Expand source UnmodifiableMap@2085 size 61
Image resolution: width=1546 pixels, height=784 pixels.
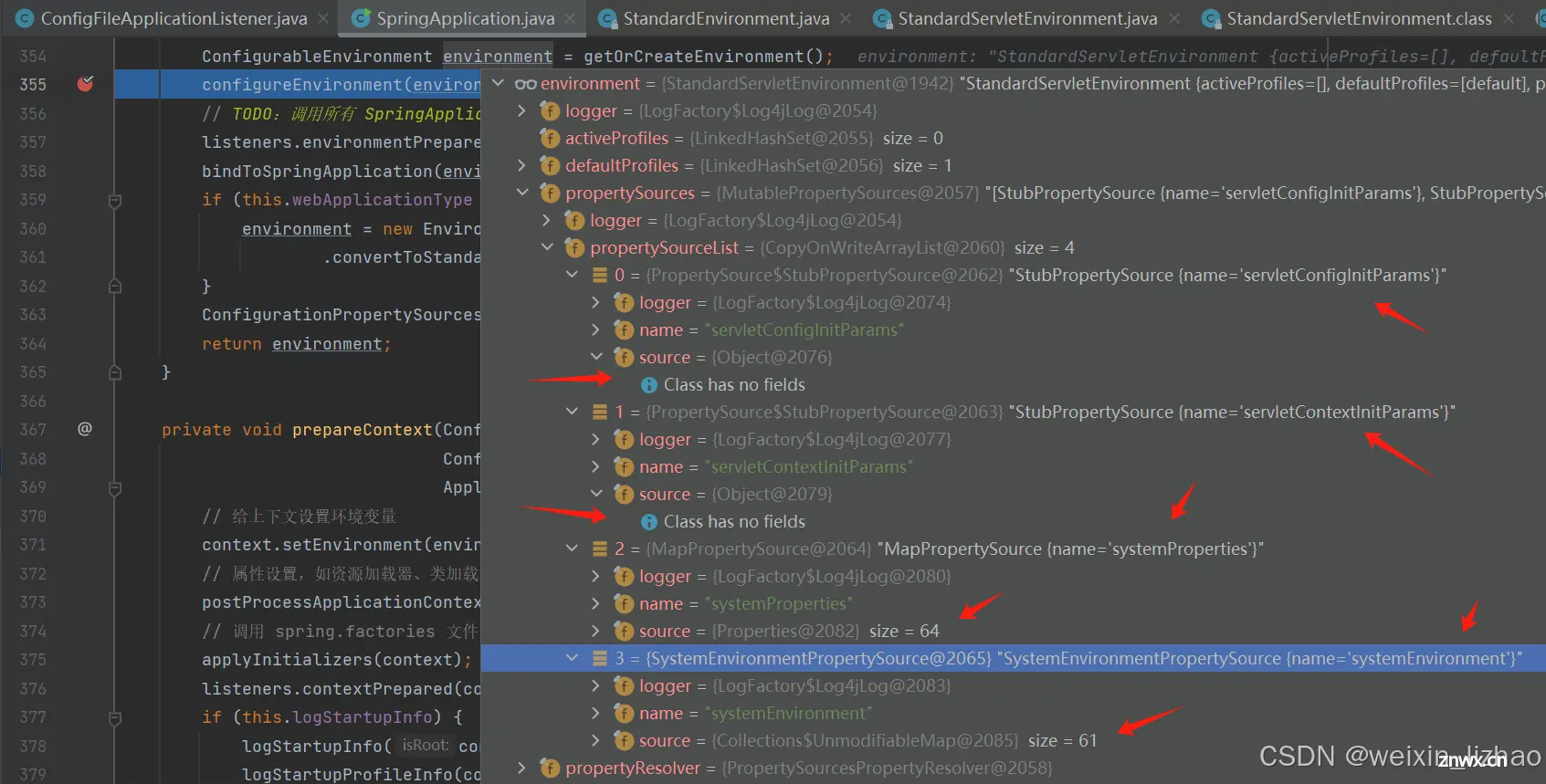click(x=596, y=740)
